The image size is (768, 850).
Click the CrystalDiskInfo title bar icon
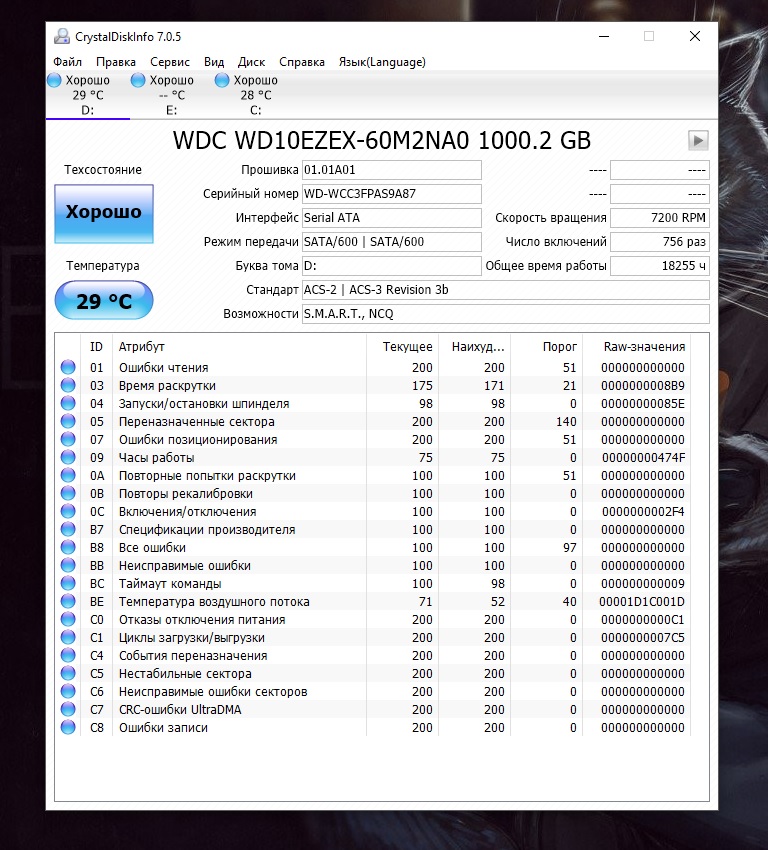tap(62, 36)
